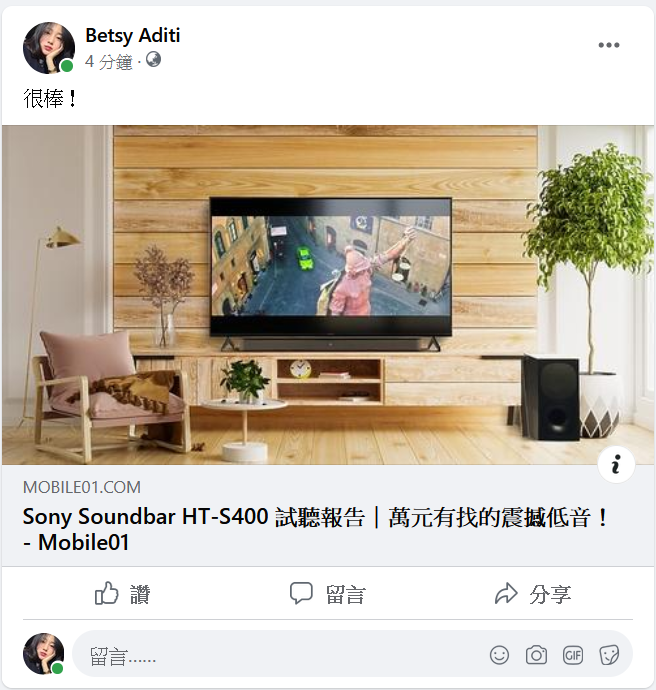Open the TV room preview image

(x=328, y=295)
